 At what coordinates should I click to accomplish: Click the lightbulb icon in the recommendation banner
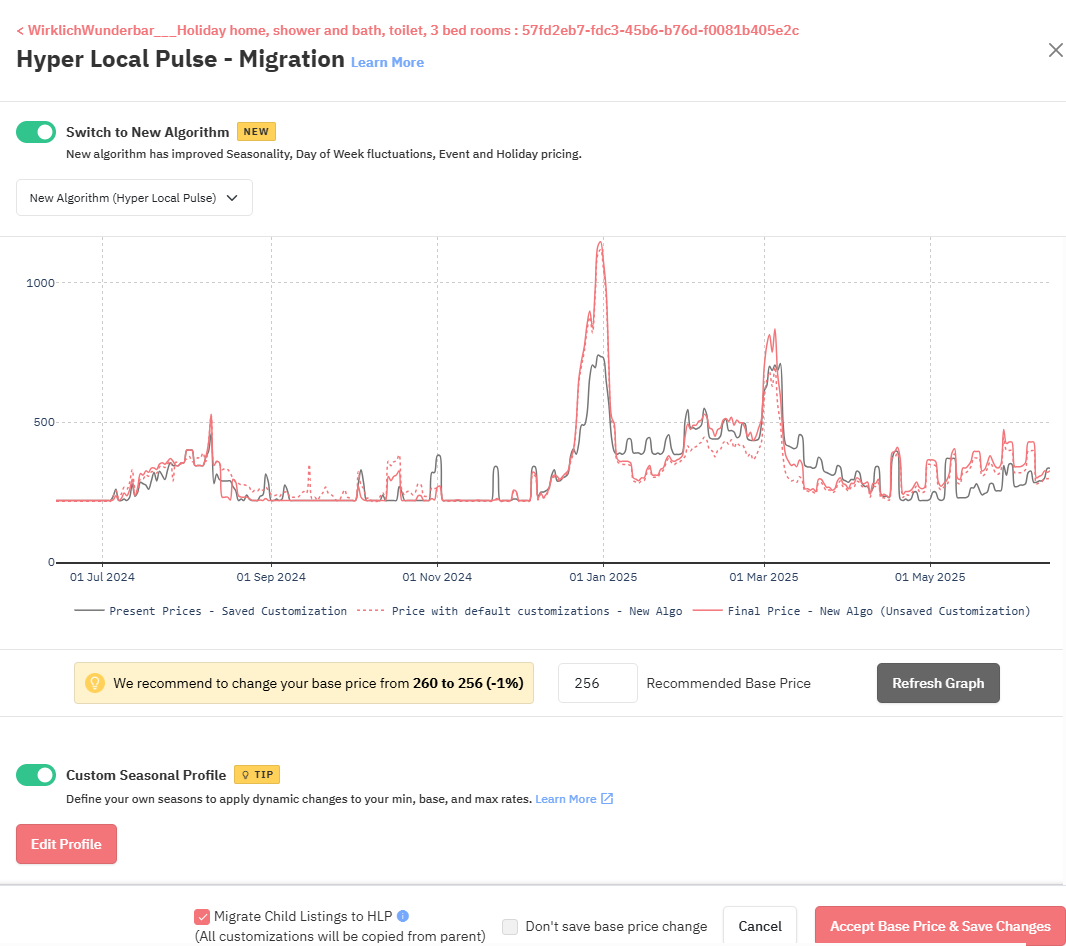click(95, 682)
